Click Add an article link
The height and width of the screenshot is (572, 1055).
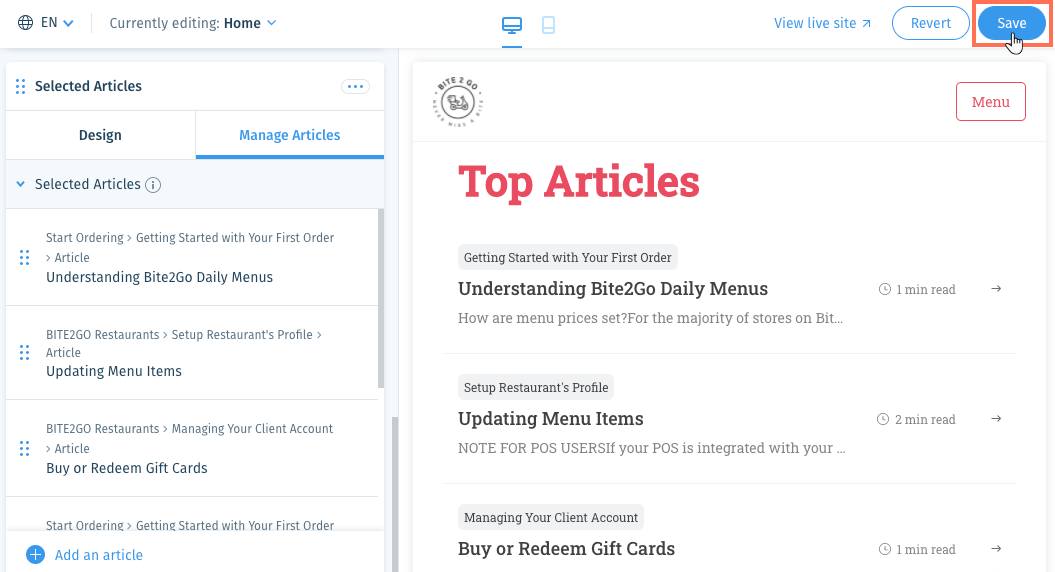(x=99, y=555)
